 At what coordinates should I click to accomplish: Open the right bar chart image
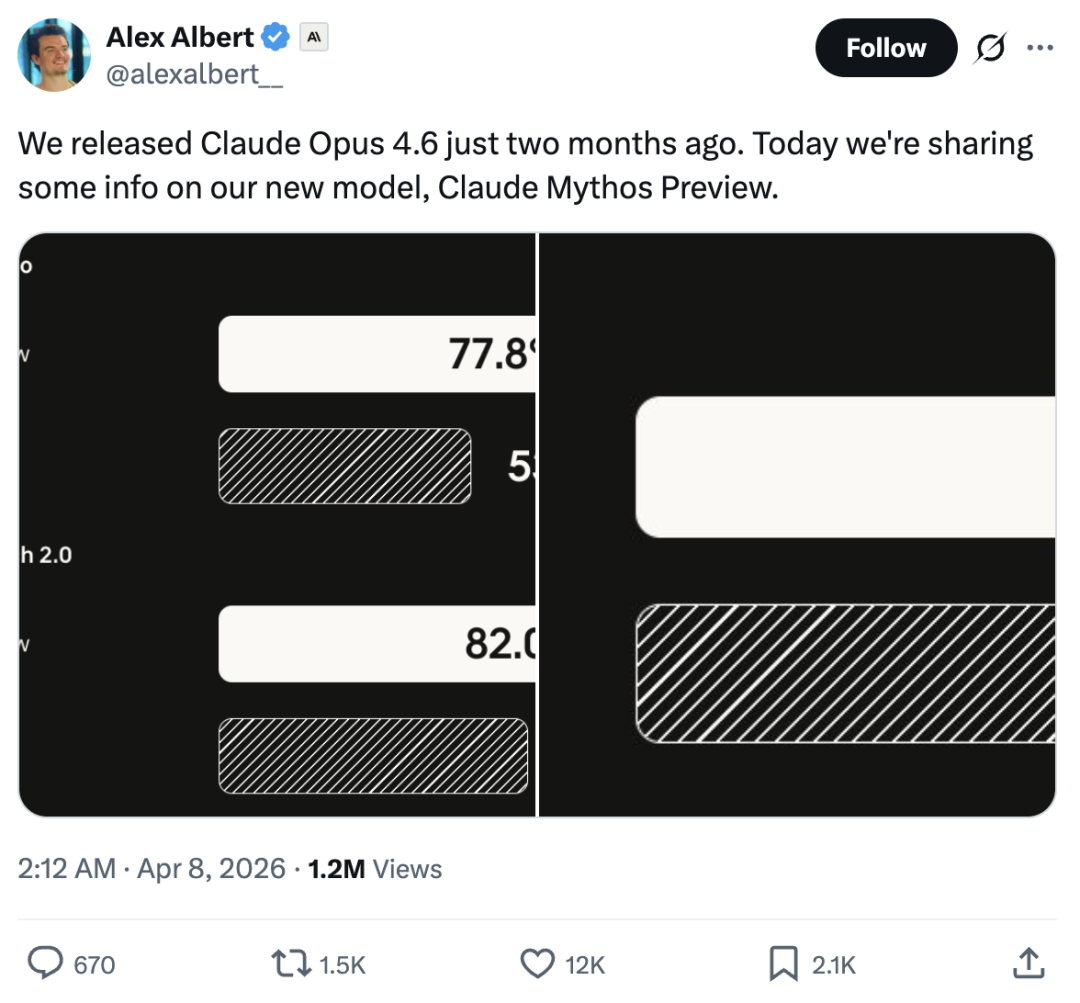[x=797, y=525]
